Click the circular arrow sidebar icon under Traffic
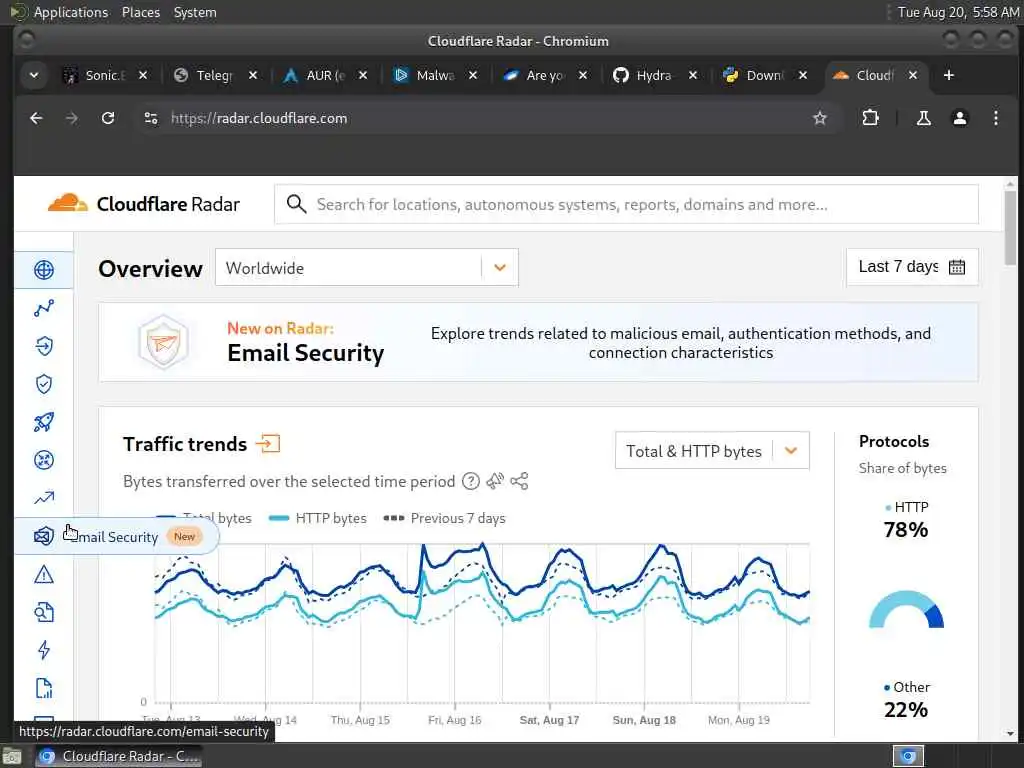 (44, 345)
